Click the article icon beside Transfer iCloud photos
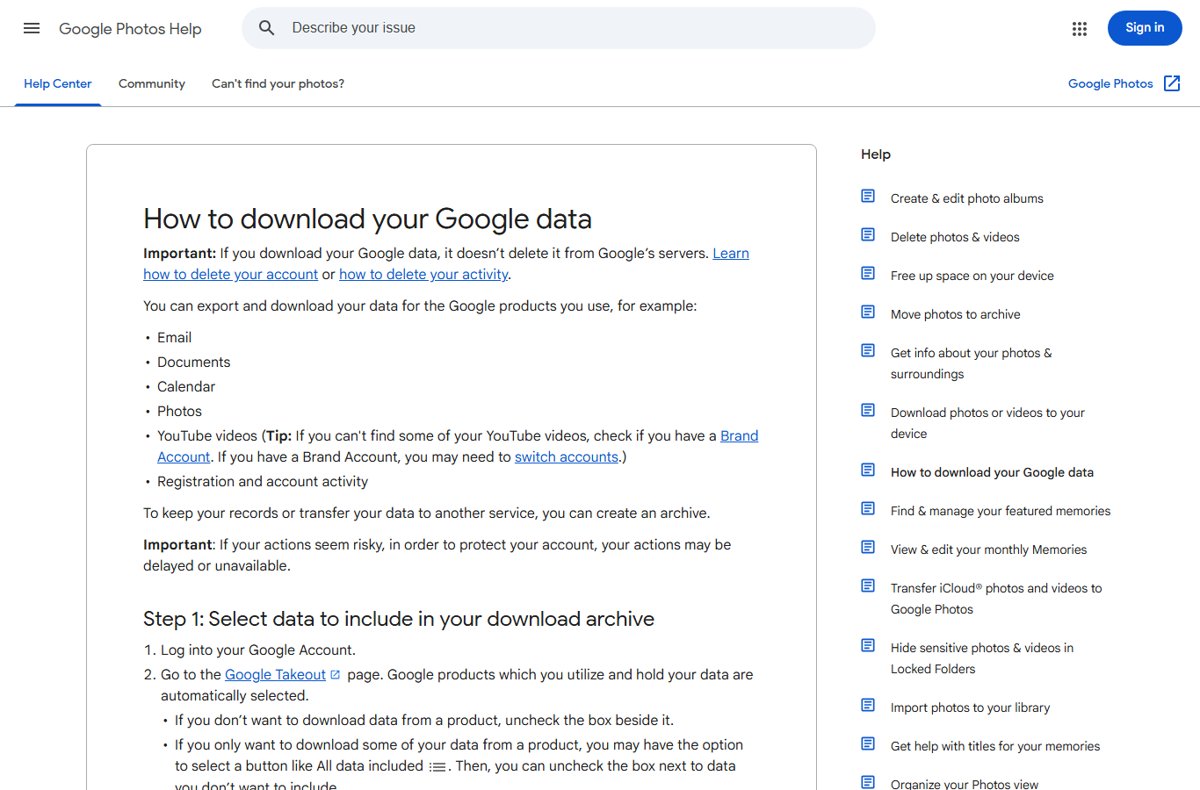This screenshot has height=790, width=1200. [868, 586]
